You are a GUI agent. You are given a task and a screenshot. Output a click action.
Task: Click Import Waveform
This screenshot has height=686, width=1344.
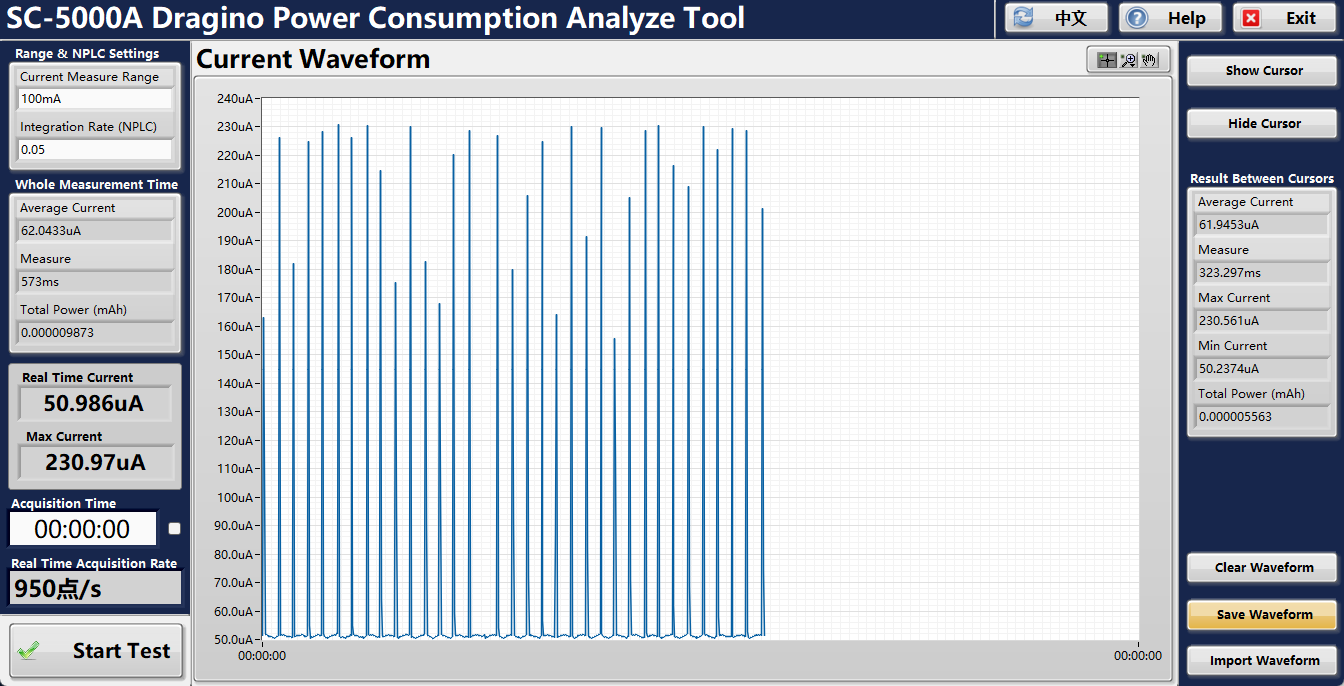pyautogui.click(x=1262, y=661)
